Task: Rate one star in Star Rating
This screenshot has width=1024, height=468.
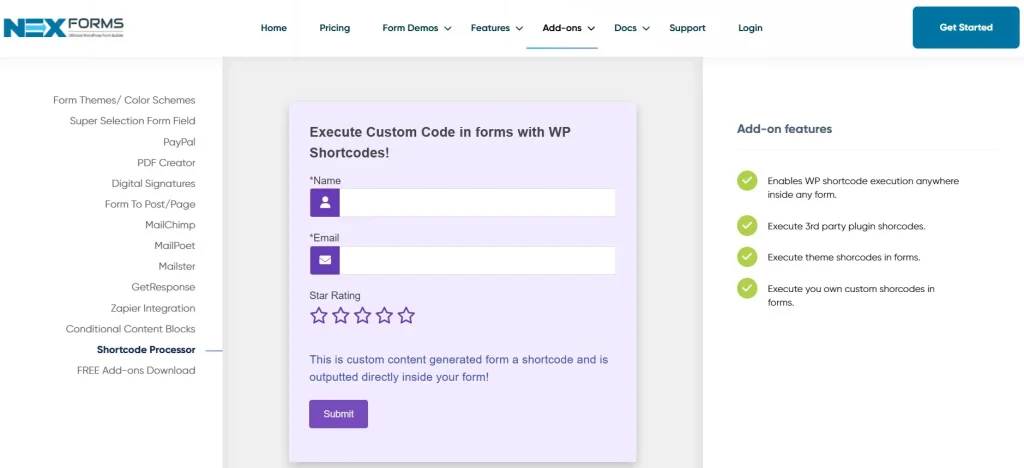Action: click(x=319, y=316)
